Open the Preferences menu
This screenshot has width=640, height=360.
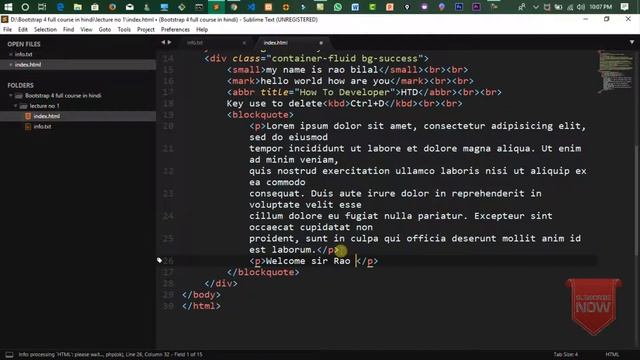tap(175, 29)
